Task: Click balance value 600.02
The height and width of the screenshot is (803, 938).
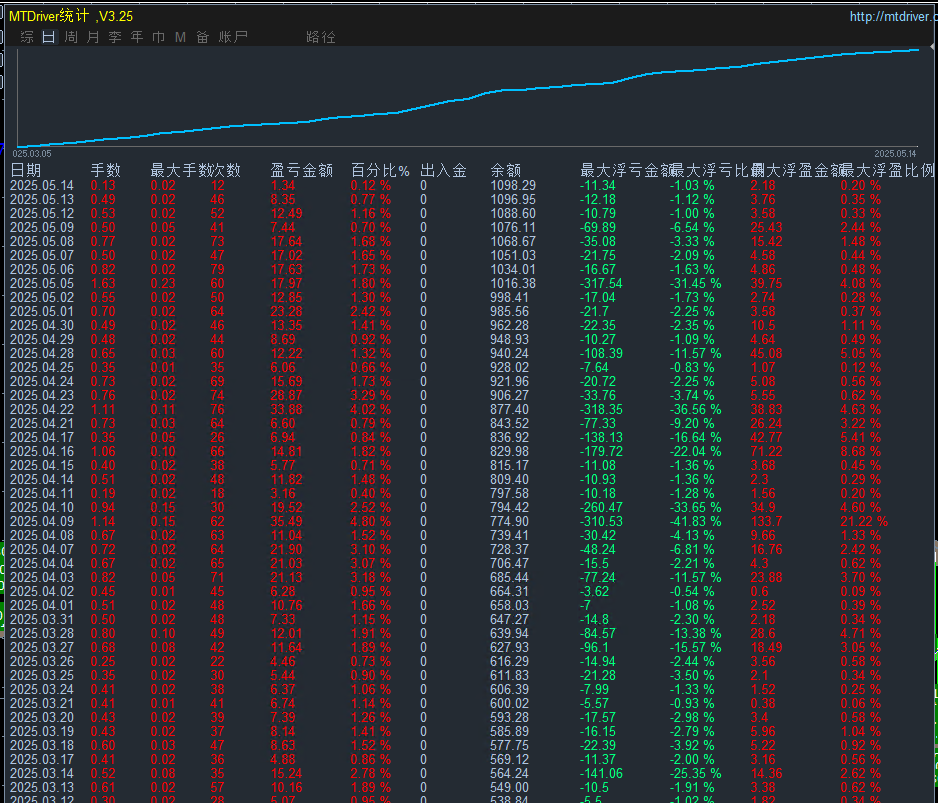Action: pos(510,703)
